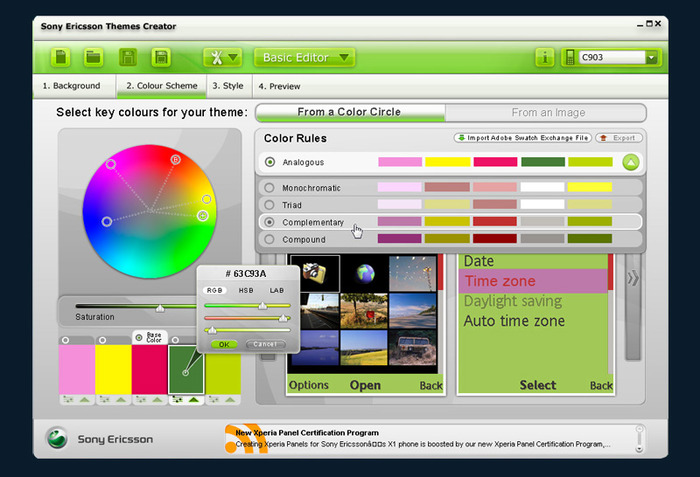Expand triangle under the lime swatch

pos(230,400)
